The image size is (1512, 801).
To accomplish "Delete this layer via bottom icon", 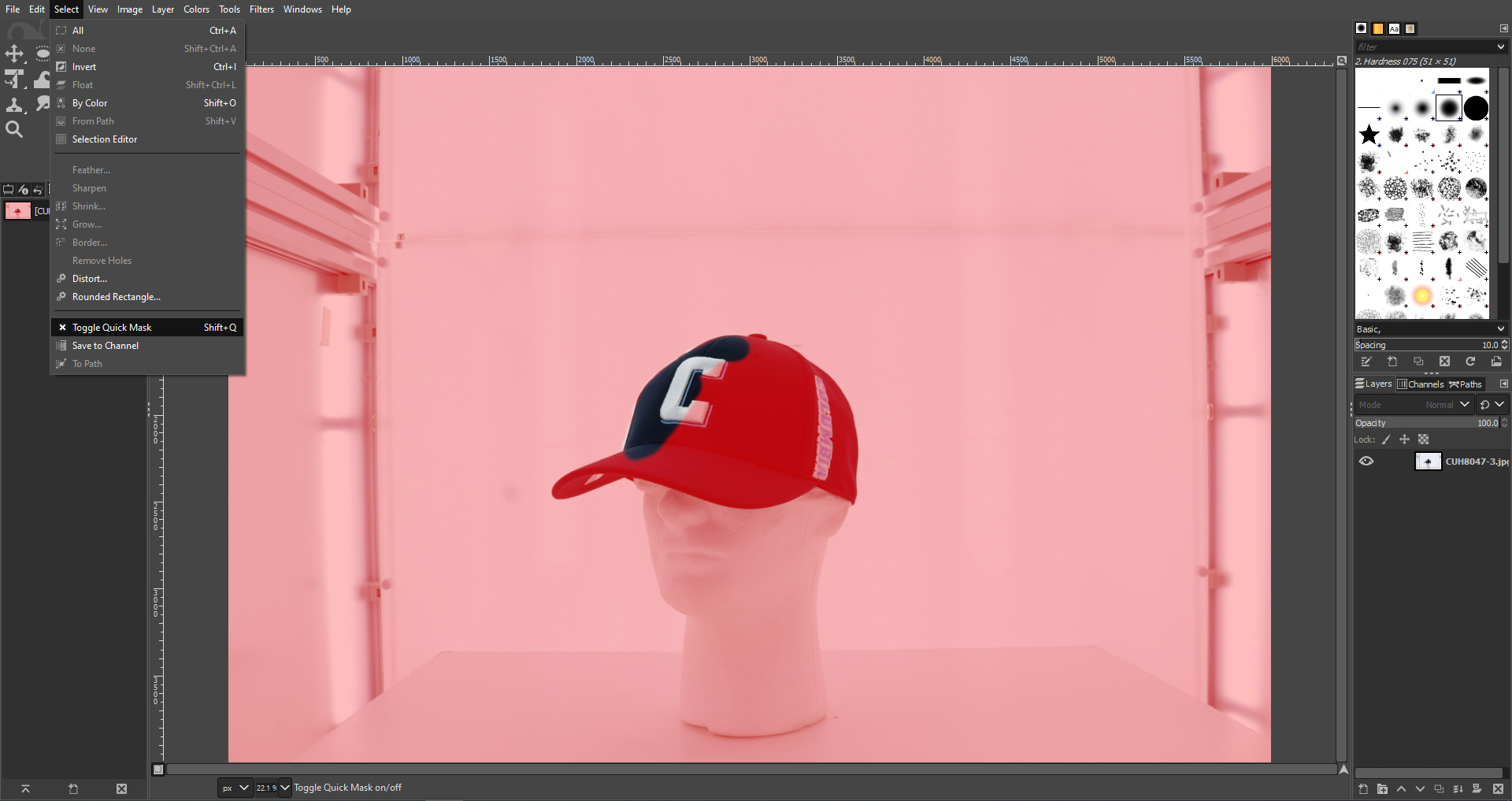I will pos(1499,789).
